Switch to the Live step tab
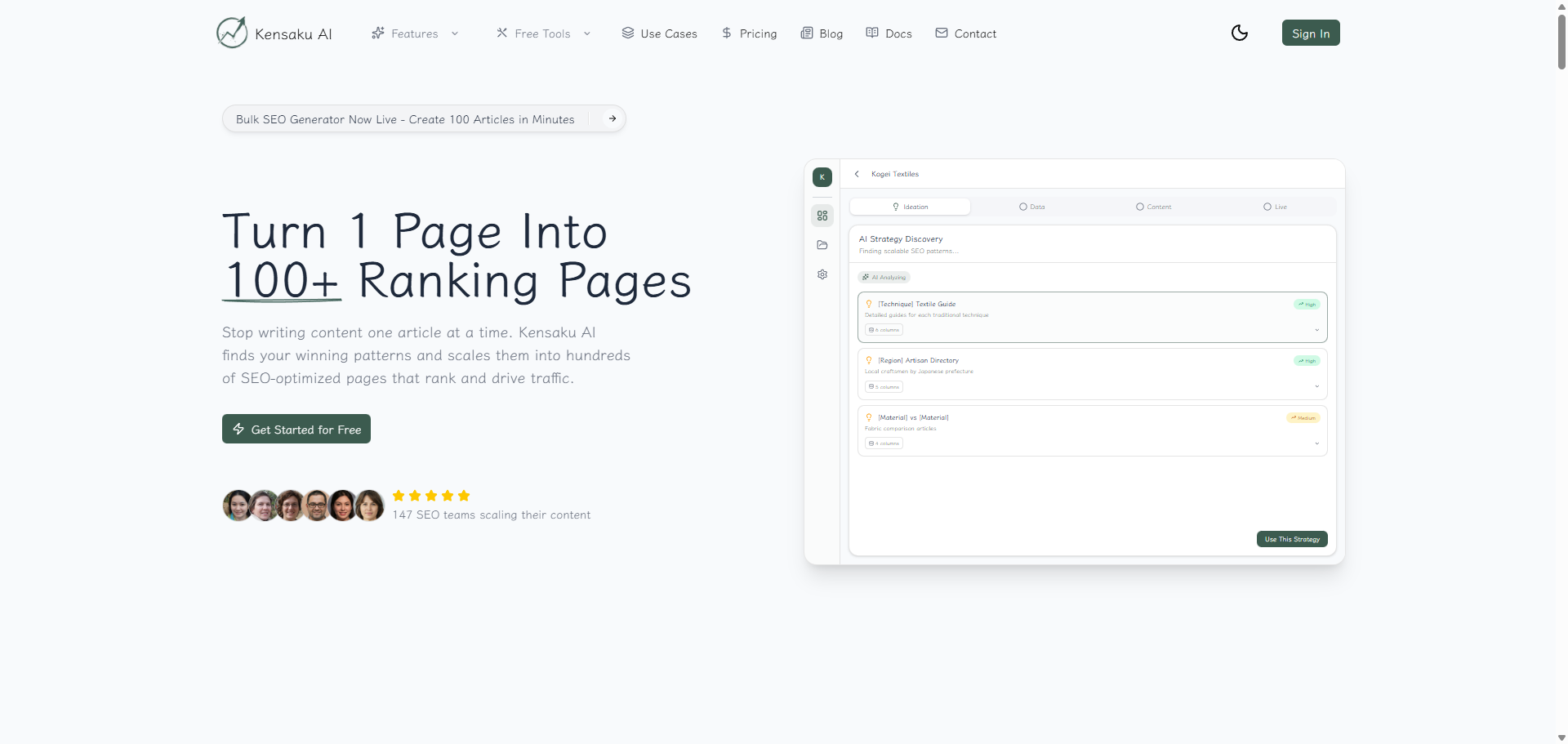 [1275, 207]
